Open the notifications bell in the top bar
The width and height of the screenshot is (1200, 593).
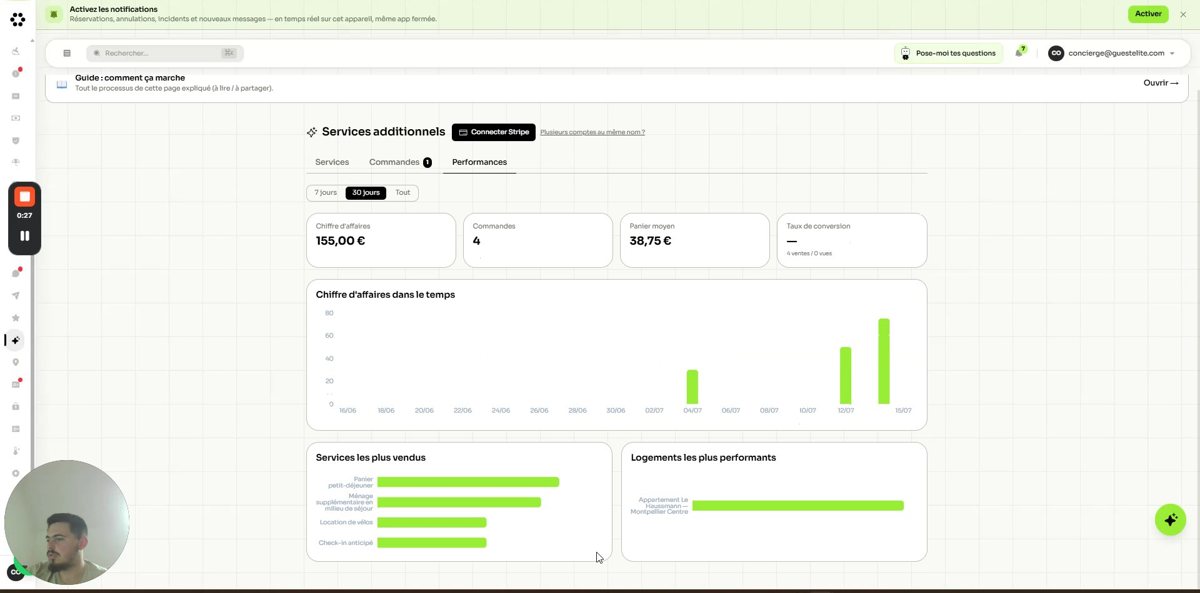coord(1019,53)
